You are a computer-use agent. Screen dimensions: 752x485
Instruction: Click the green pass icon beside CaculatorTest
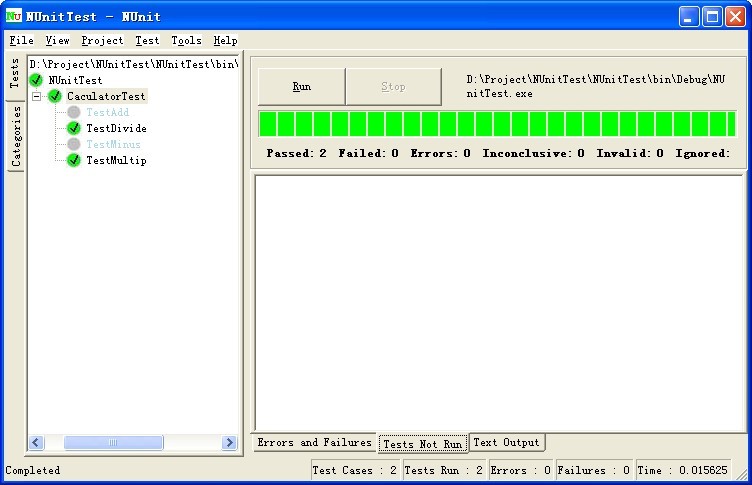click(55, 96)
